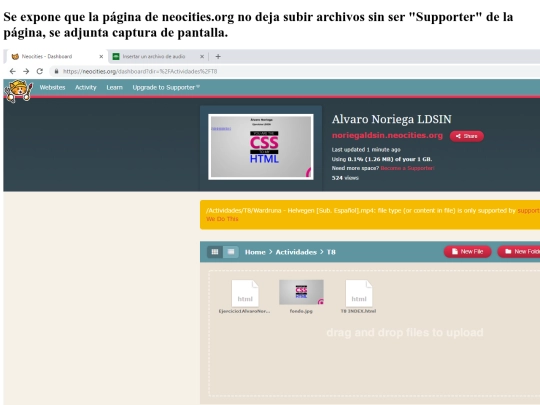The width and height of the screenshot is (540, 405).
Task: Click Why We Do This link in warning
Action: coord(222,219)
